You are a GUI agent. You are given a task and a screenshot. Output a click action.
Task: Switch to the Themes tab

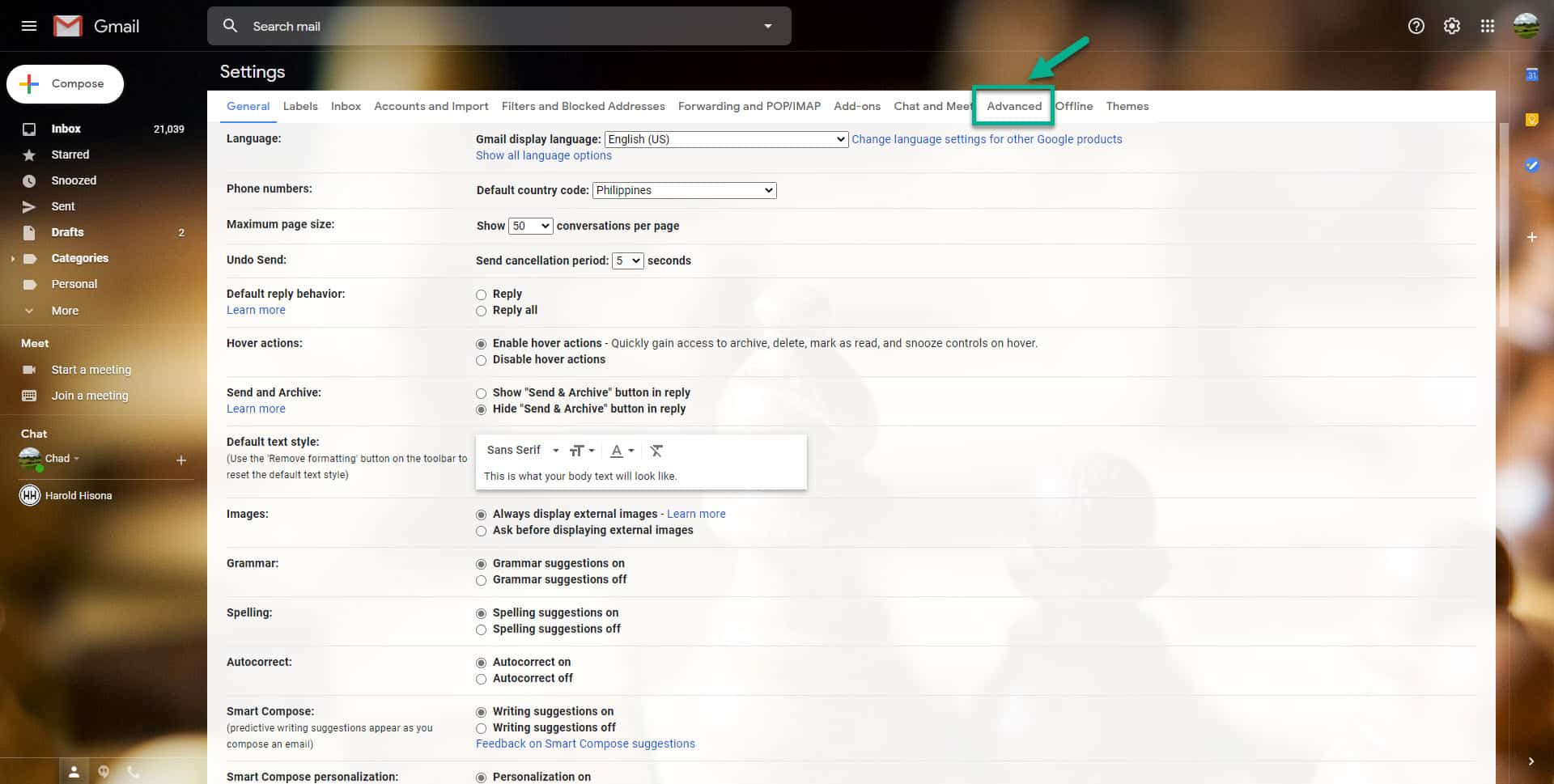click(x=1127, y=106)
